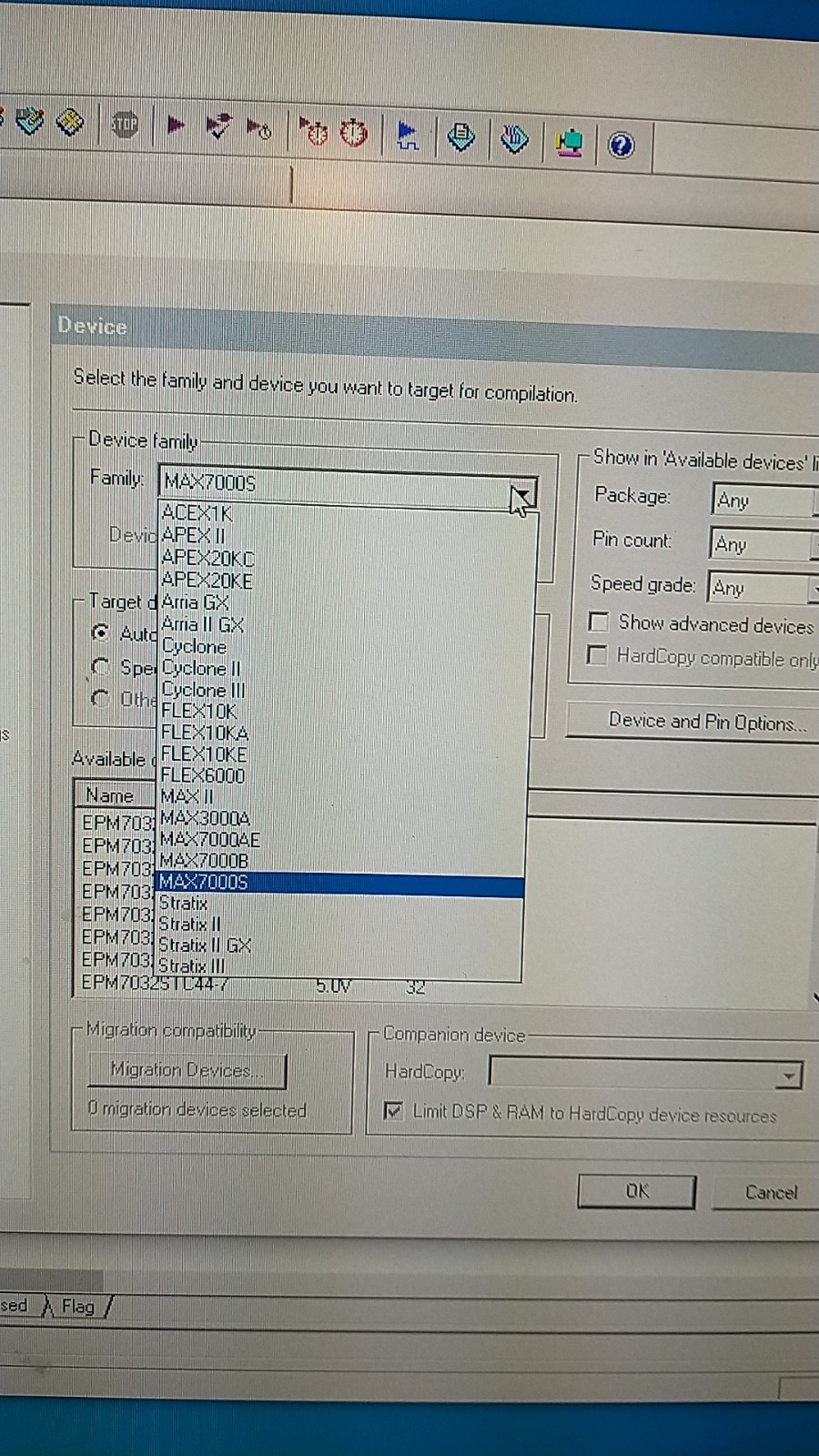Select highlighted MAX7000S family entry
The width and height of the screenshot is (819, 1456).
(340, 882)
